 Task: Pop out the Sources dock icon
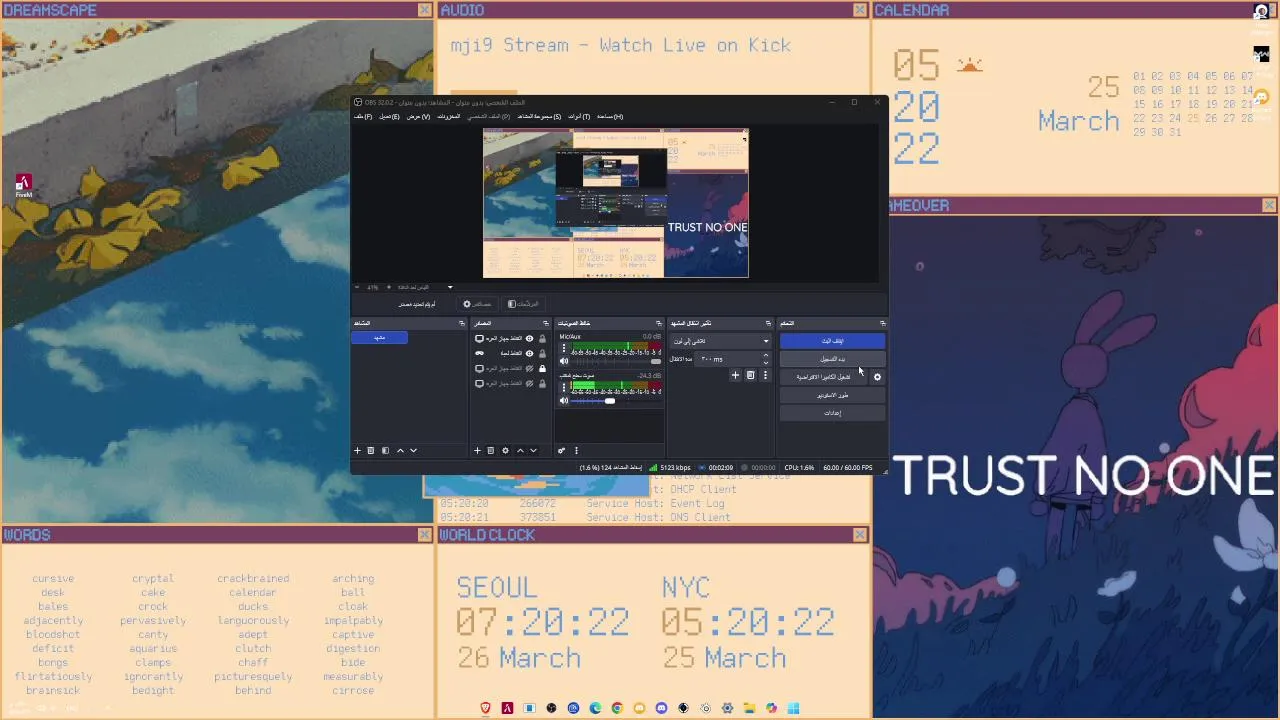[x=546, y=323]
